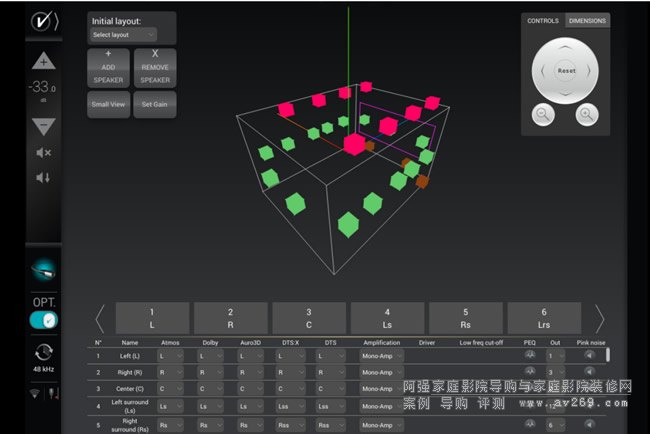650x434 pixels.
Task: Open PEQ for Left (L) speaker
Action: click(530, 355)
